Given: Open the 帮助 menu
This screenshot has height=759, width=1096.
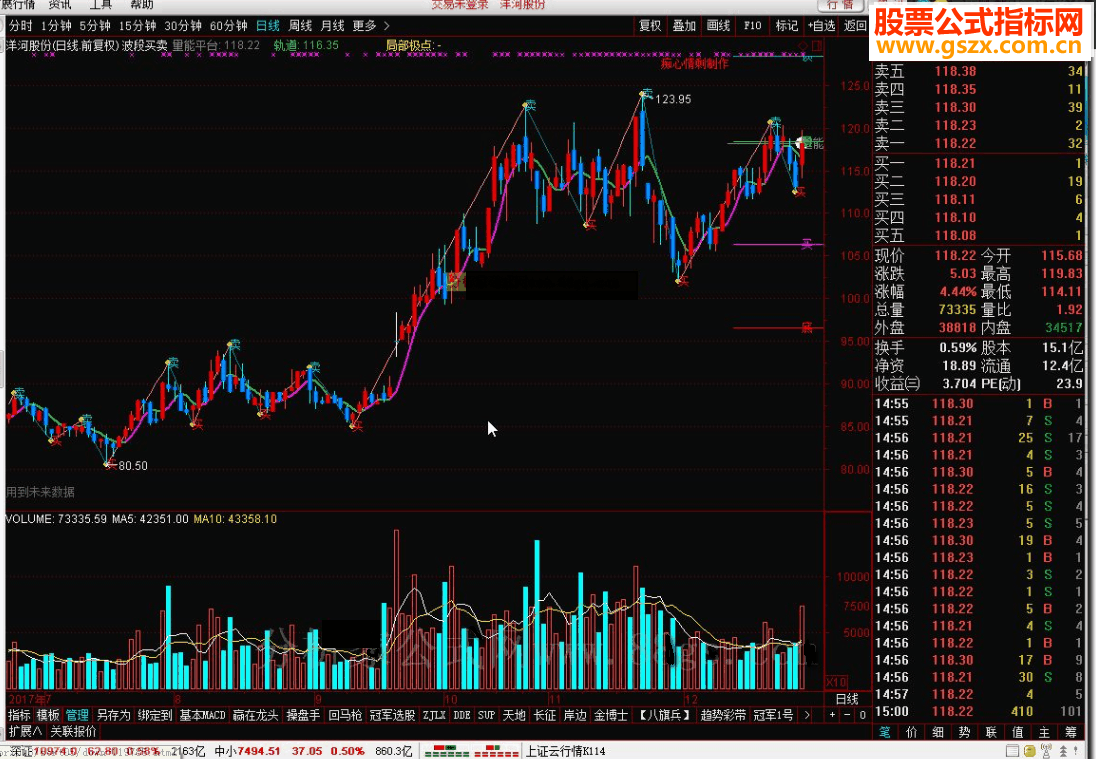Looking at the screenshot, I should 141,5.
